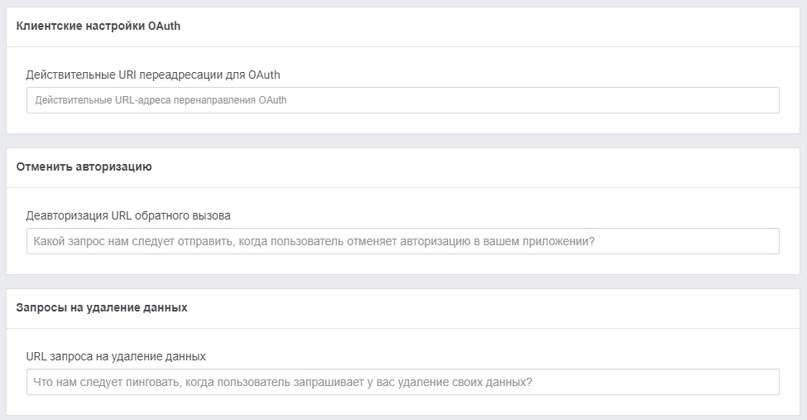Click label 'URL запроса на удаление данных'
This screenshot has height=420, width=807.
point(116,357)
